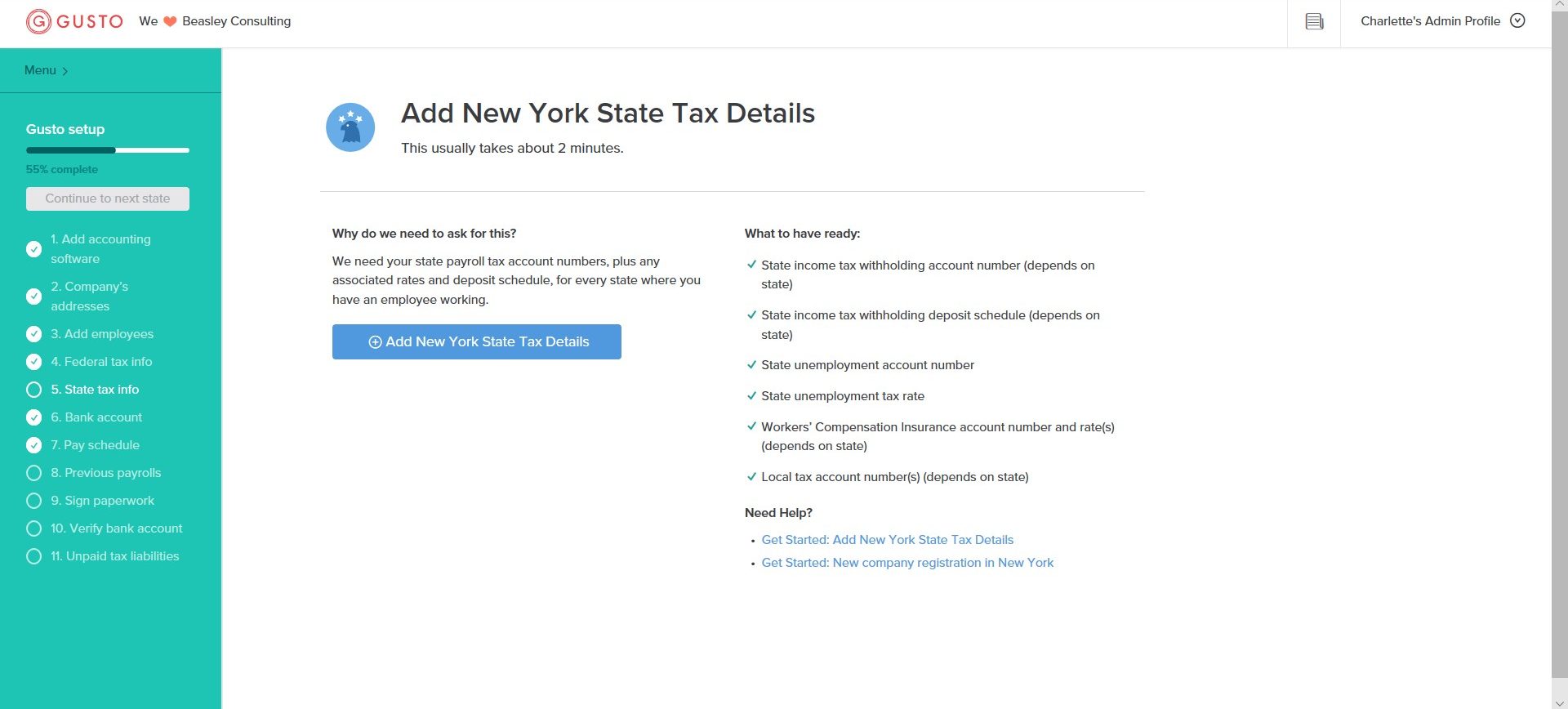Click checkmark icon next to Federal tax info
1568x709 pixels.
pos(33,362)
